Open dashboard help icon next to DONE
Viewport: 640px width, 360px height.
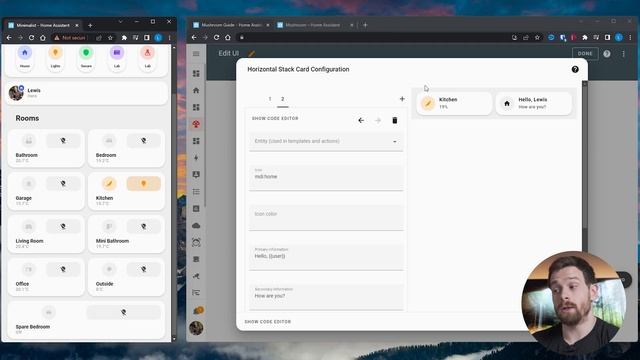click(607, 53)
